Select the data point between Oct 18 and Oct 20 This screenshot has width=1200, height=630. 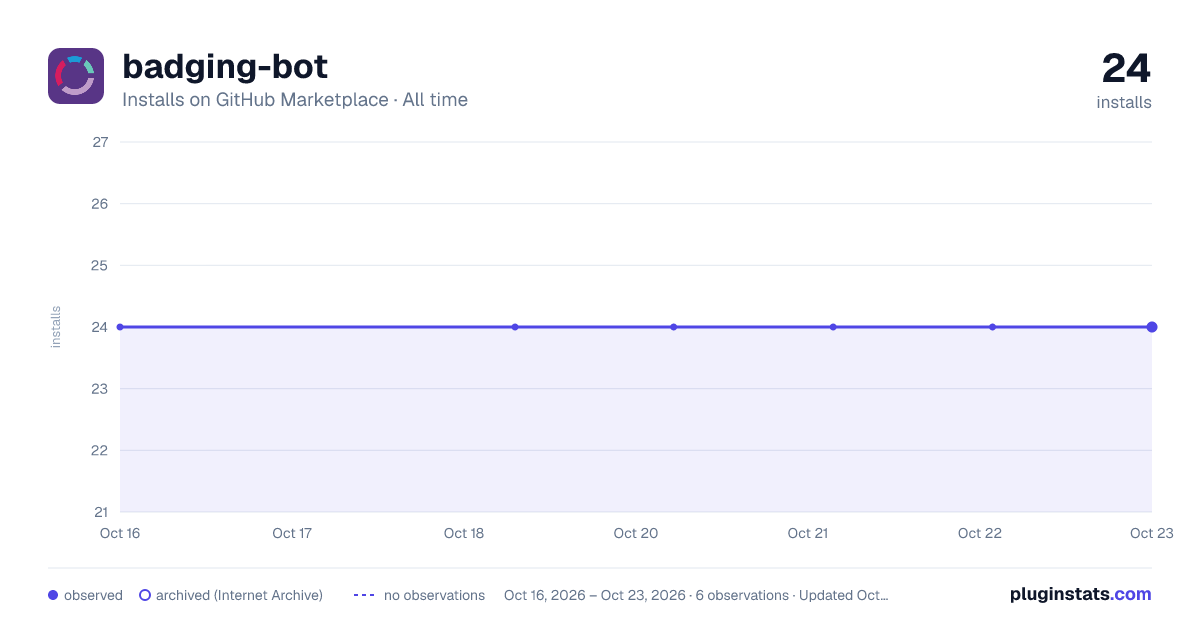[x=515, y=327]
